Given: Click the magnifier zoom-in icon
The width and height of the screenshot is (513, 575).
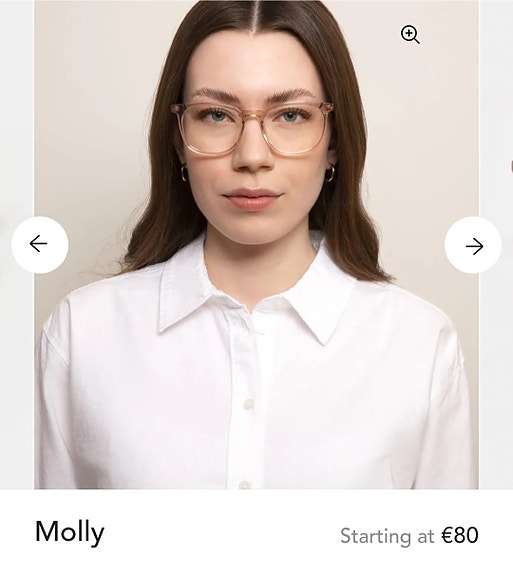Looking at the screenshot, I should coord(410,34).
